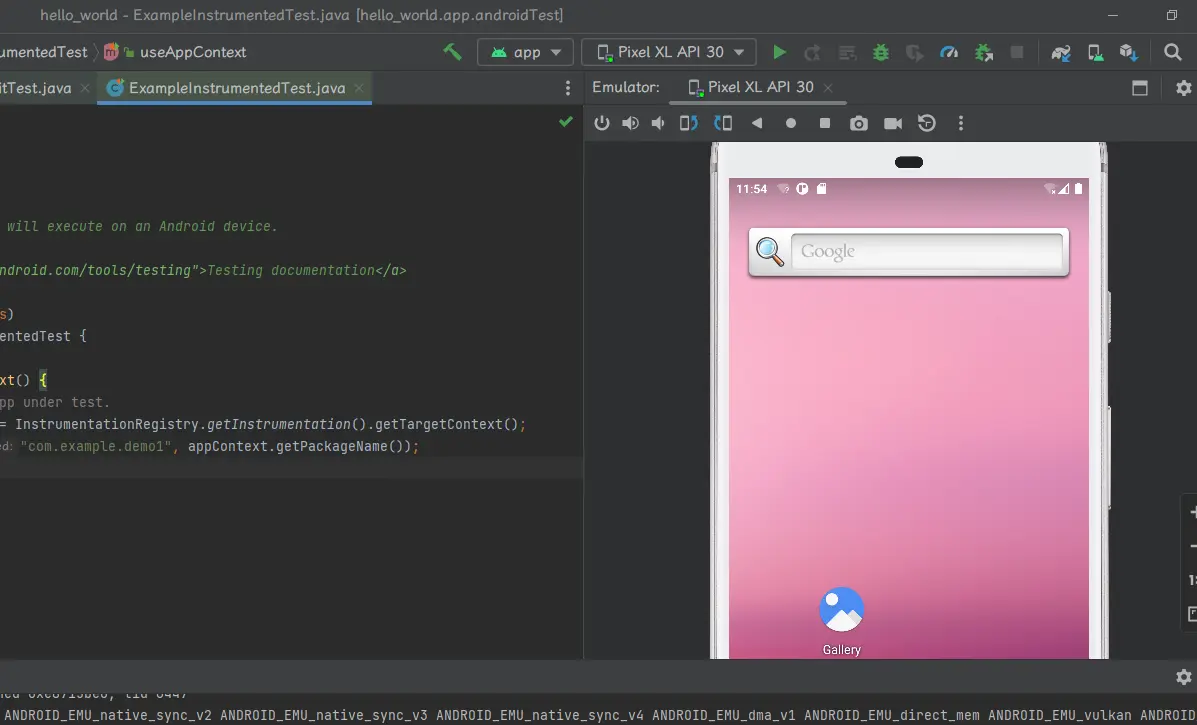Take an emulator screenshot with camera icon
Screen dimensions: 1197x725
[859, 123]
